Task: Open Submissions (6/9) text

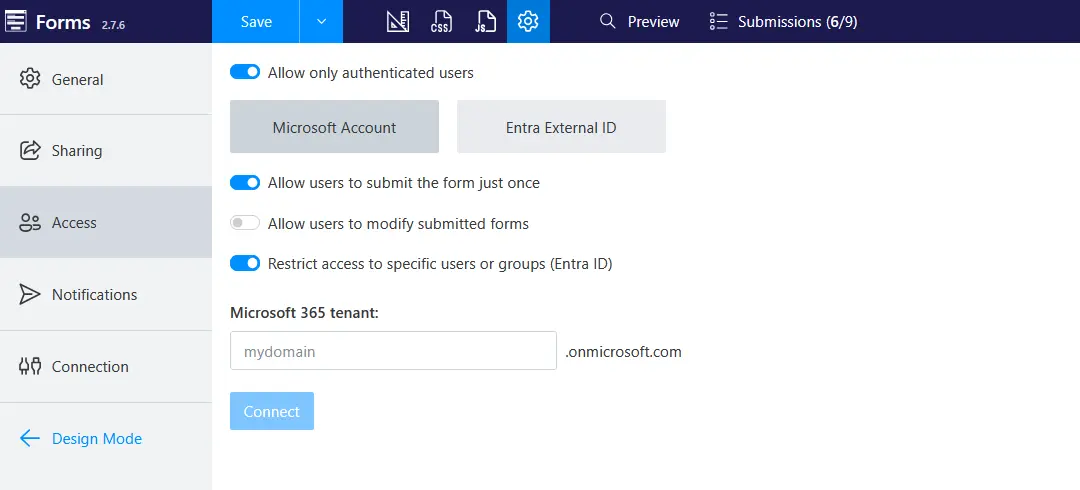Action: click(x=798, y=21)
